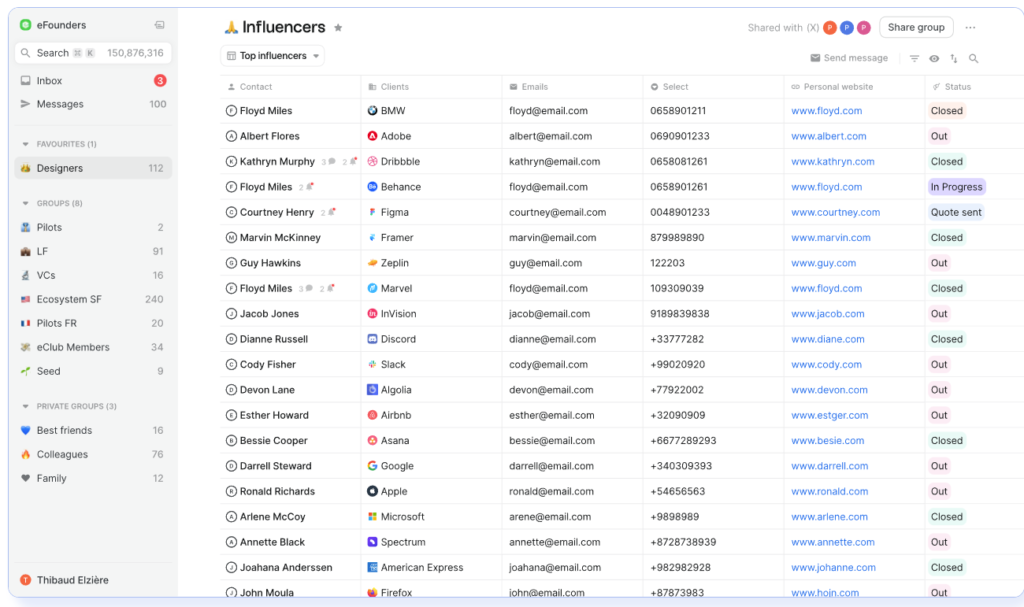The height and width of the screenshot is (607, 1024).
Task: Click Send message
Action: click(x=849, y=58)
